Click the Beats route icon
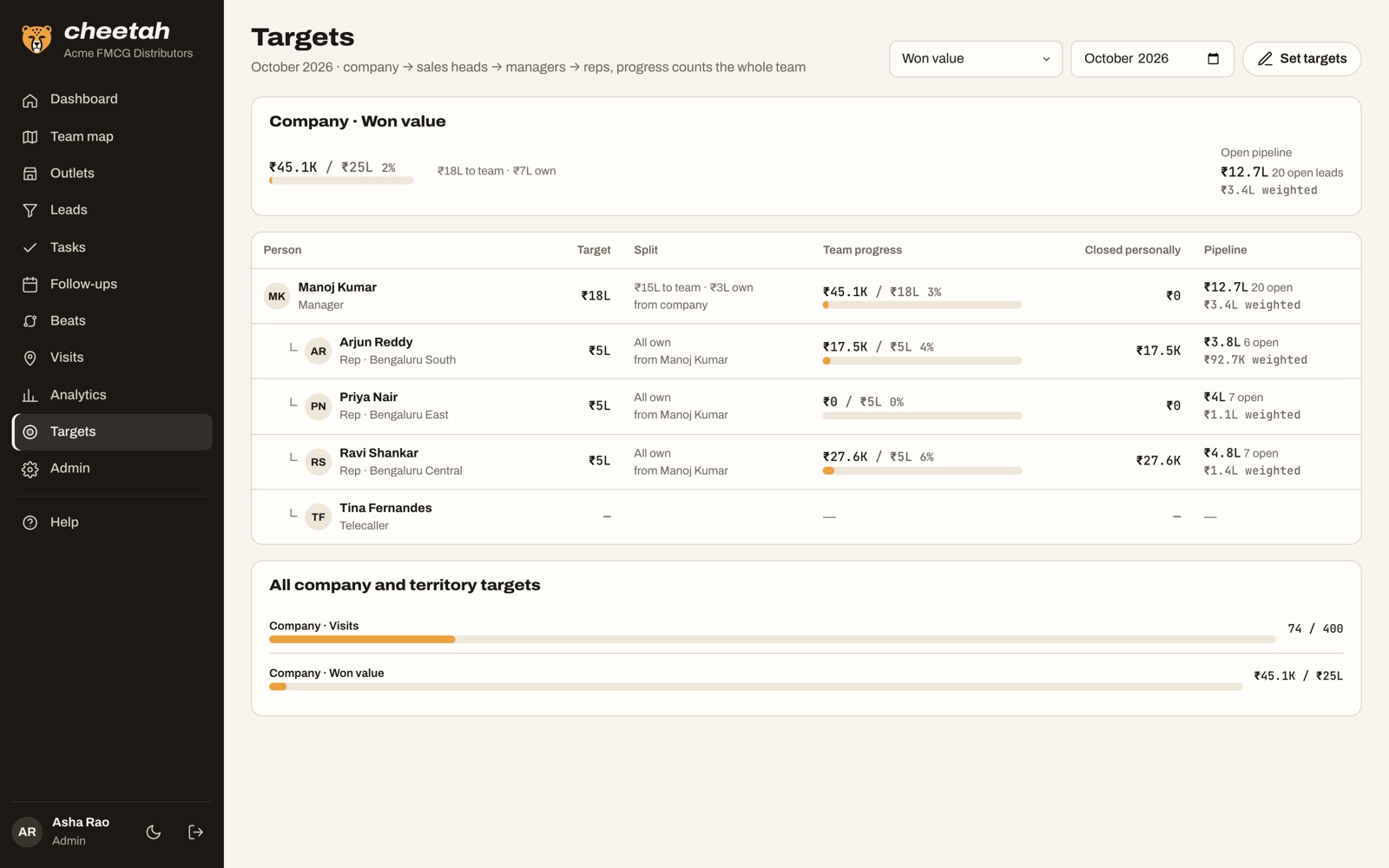1389x868 pixels. tap(30, 321)
